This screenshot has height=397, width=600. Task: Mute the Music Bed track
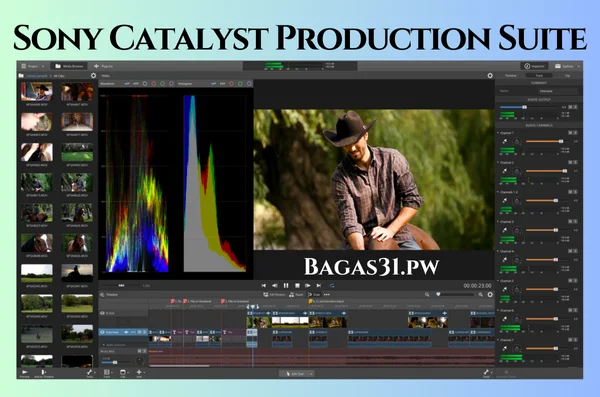139,351
